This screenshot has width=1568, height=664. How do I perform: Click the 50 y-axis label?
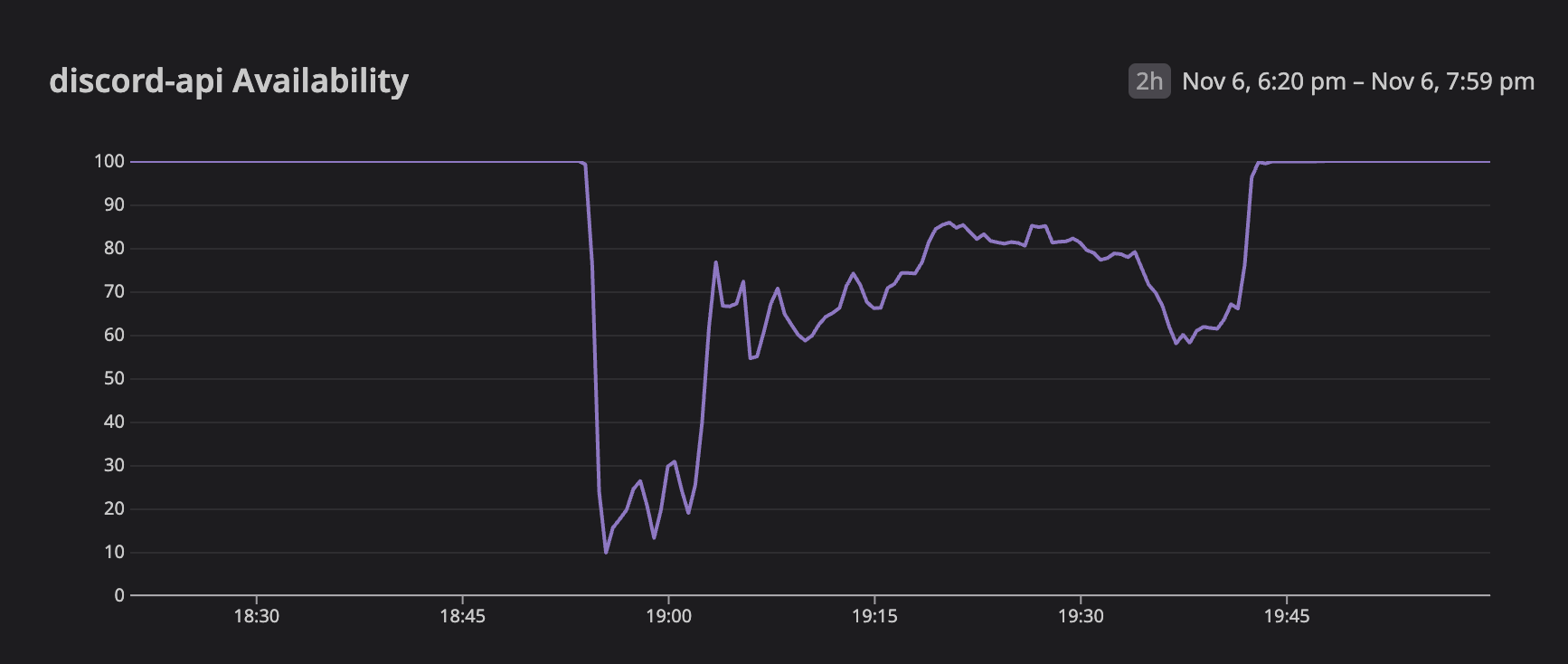[114, 379]
